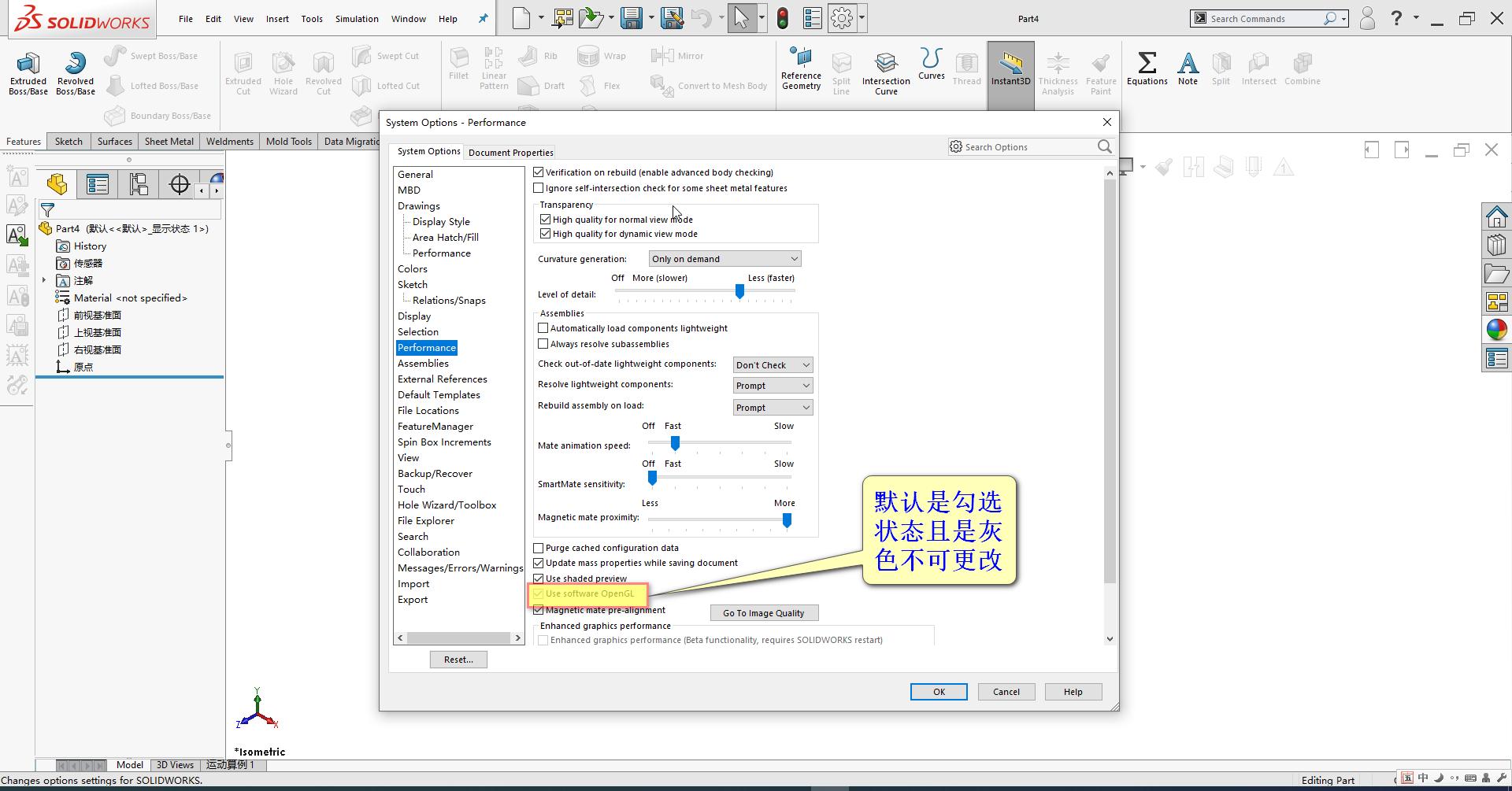This screenshot has height=791, width=1512.
Task: Switch to the Document Properties tab
Action: (510, 151)
